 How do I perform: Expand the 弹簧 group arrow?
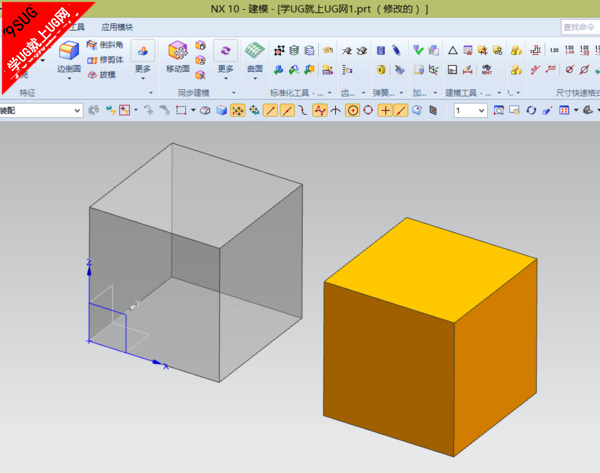point(401,93)
